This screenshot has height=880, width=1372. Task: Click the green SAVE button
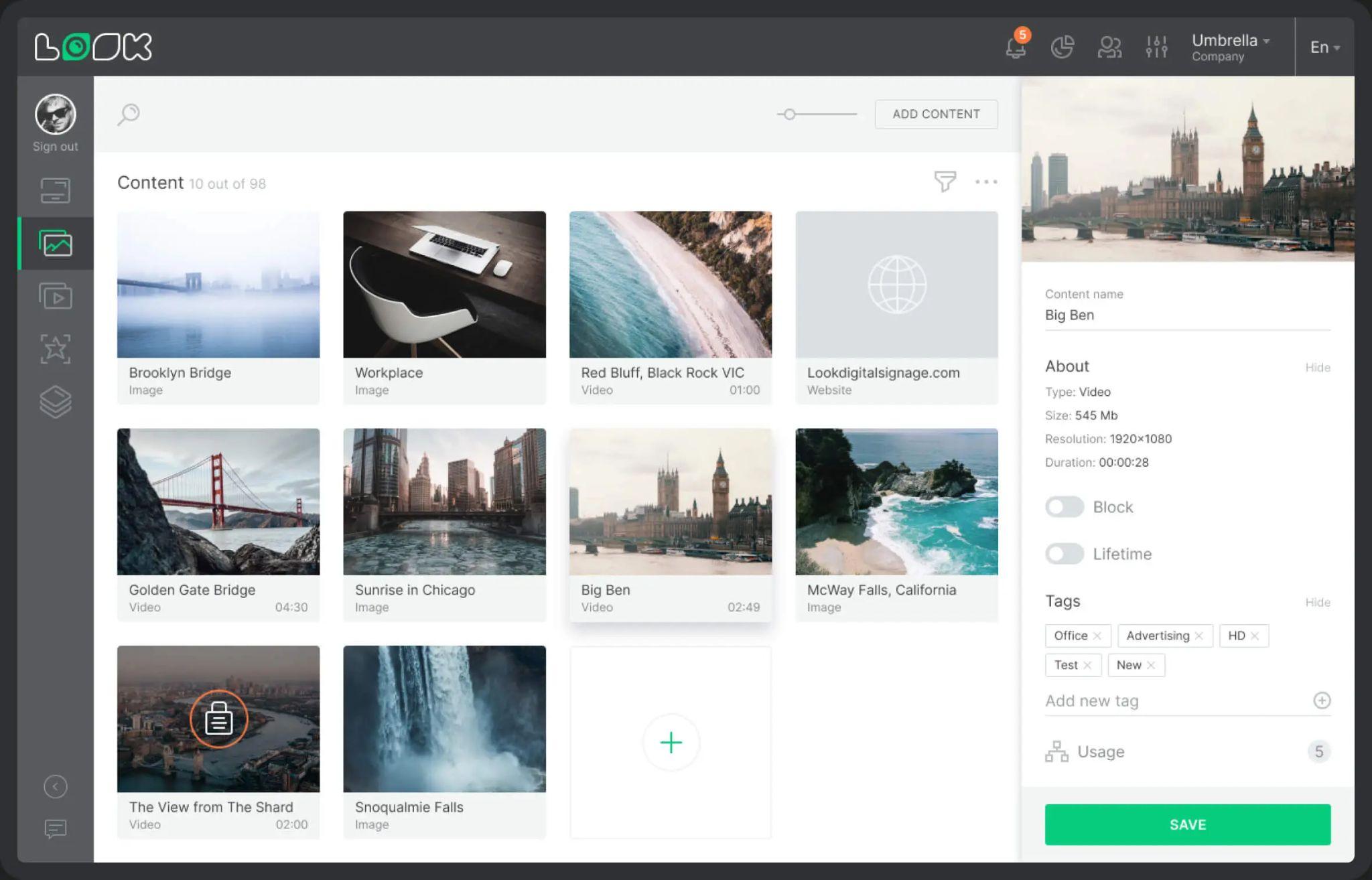pos(1187,824)
